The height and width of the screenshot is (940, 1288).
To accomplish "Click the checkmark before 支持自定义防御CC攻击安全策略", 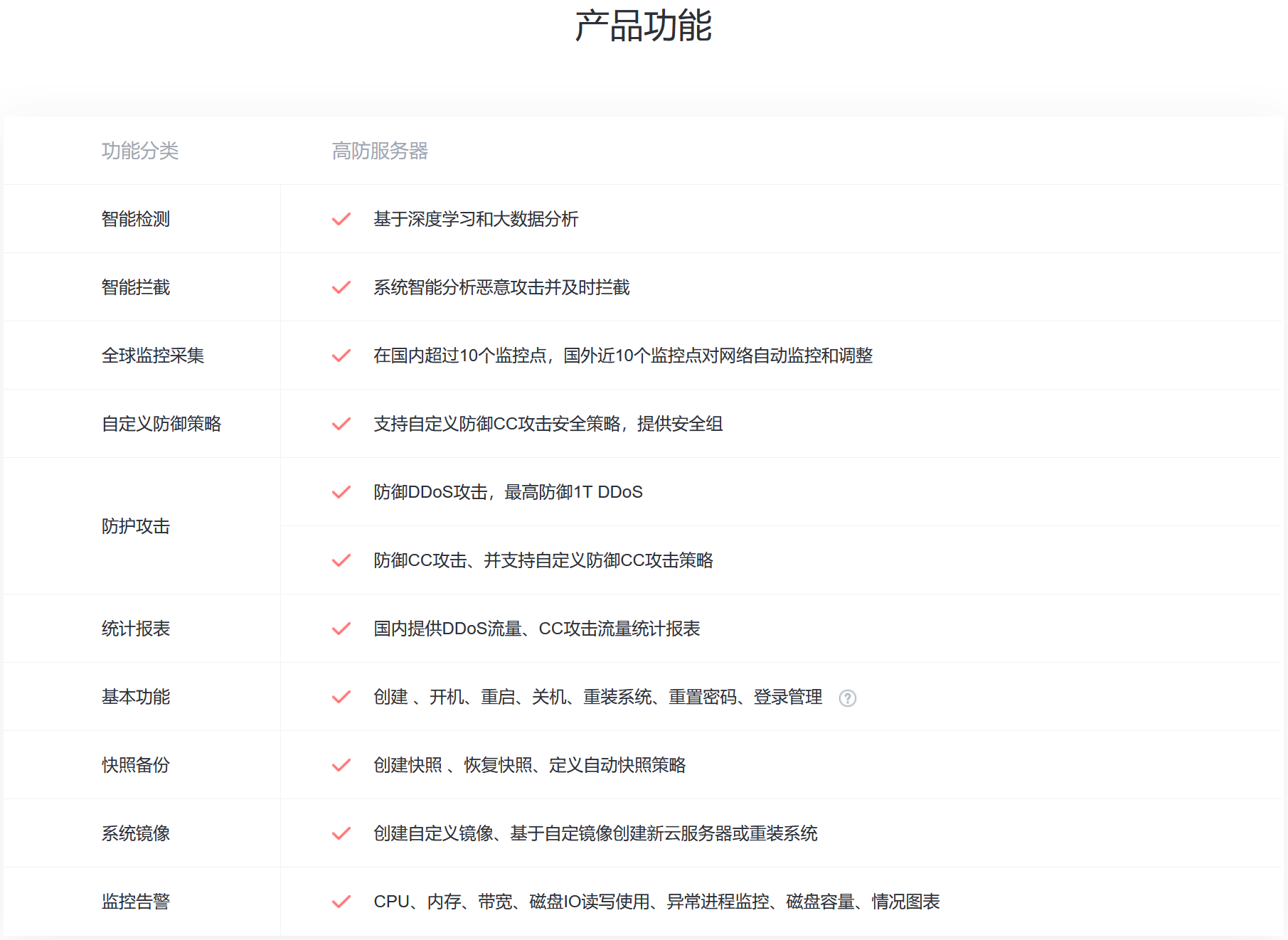I will [x=341, y=424].
